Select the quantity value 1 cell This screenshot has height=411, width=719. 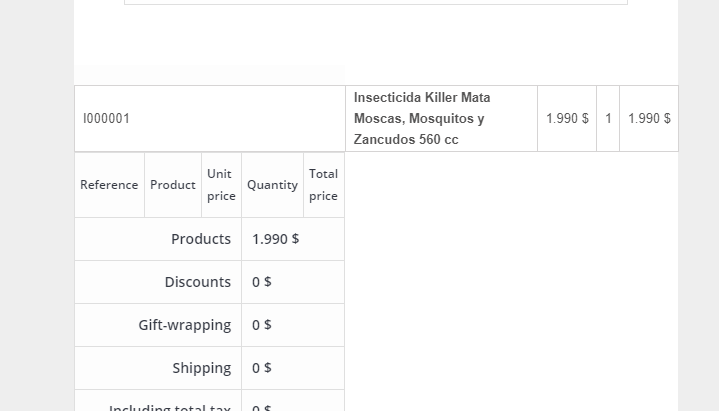pos(608,118)
